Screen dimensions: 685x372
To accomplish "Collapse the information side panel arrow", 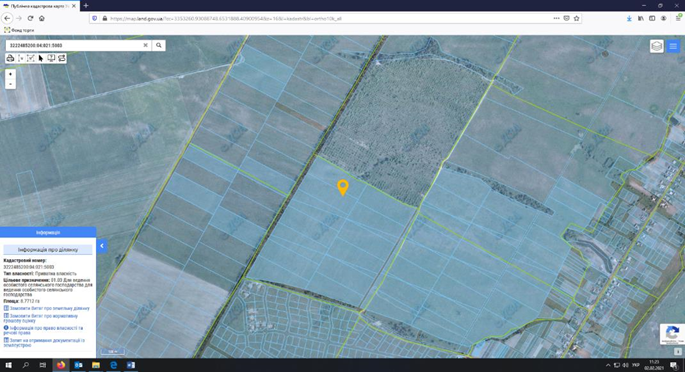I will click(x=102, y=246).
